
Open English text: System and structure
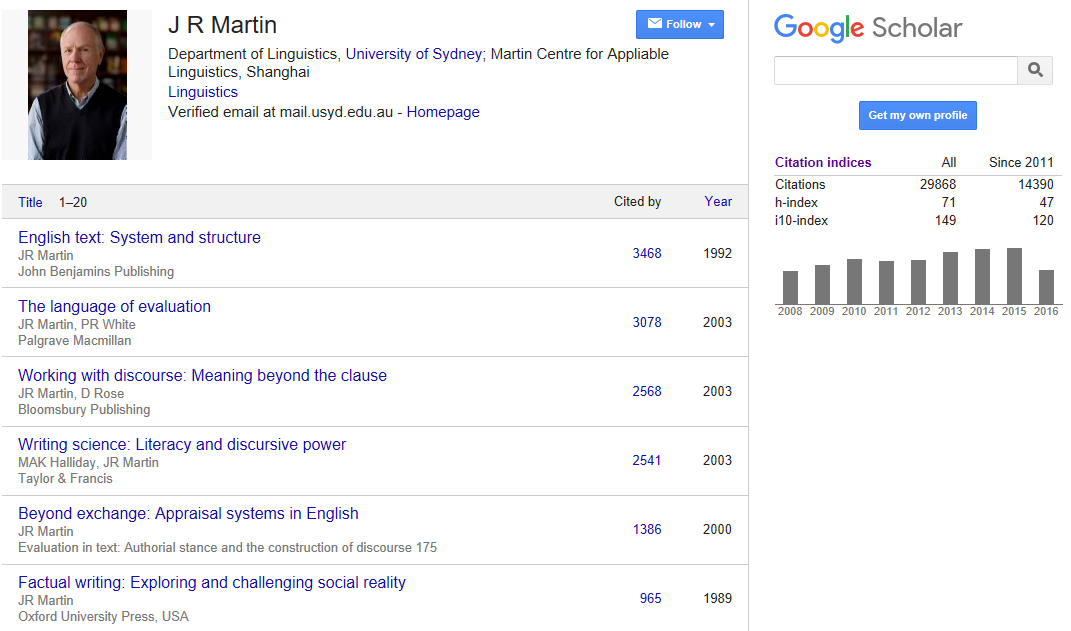tap(139, 238)
